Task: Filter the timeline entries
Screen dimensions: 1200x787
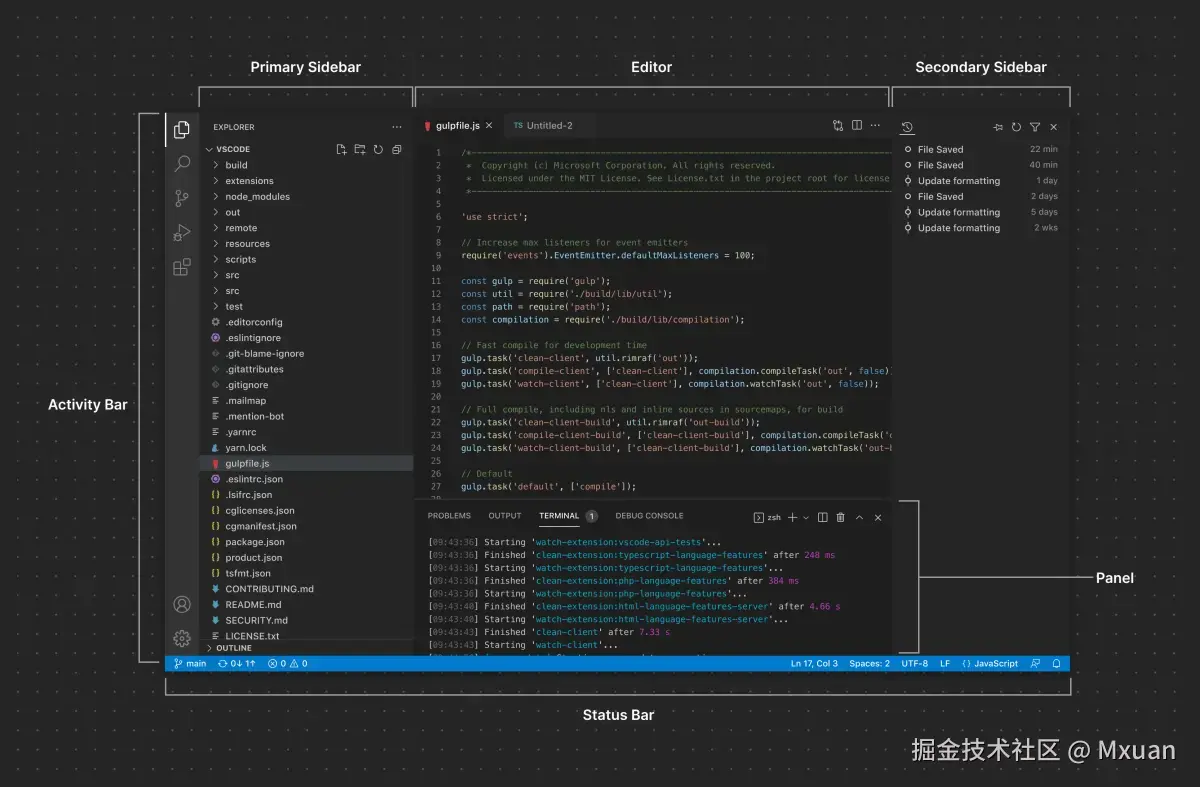Action: point(1035,127)
